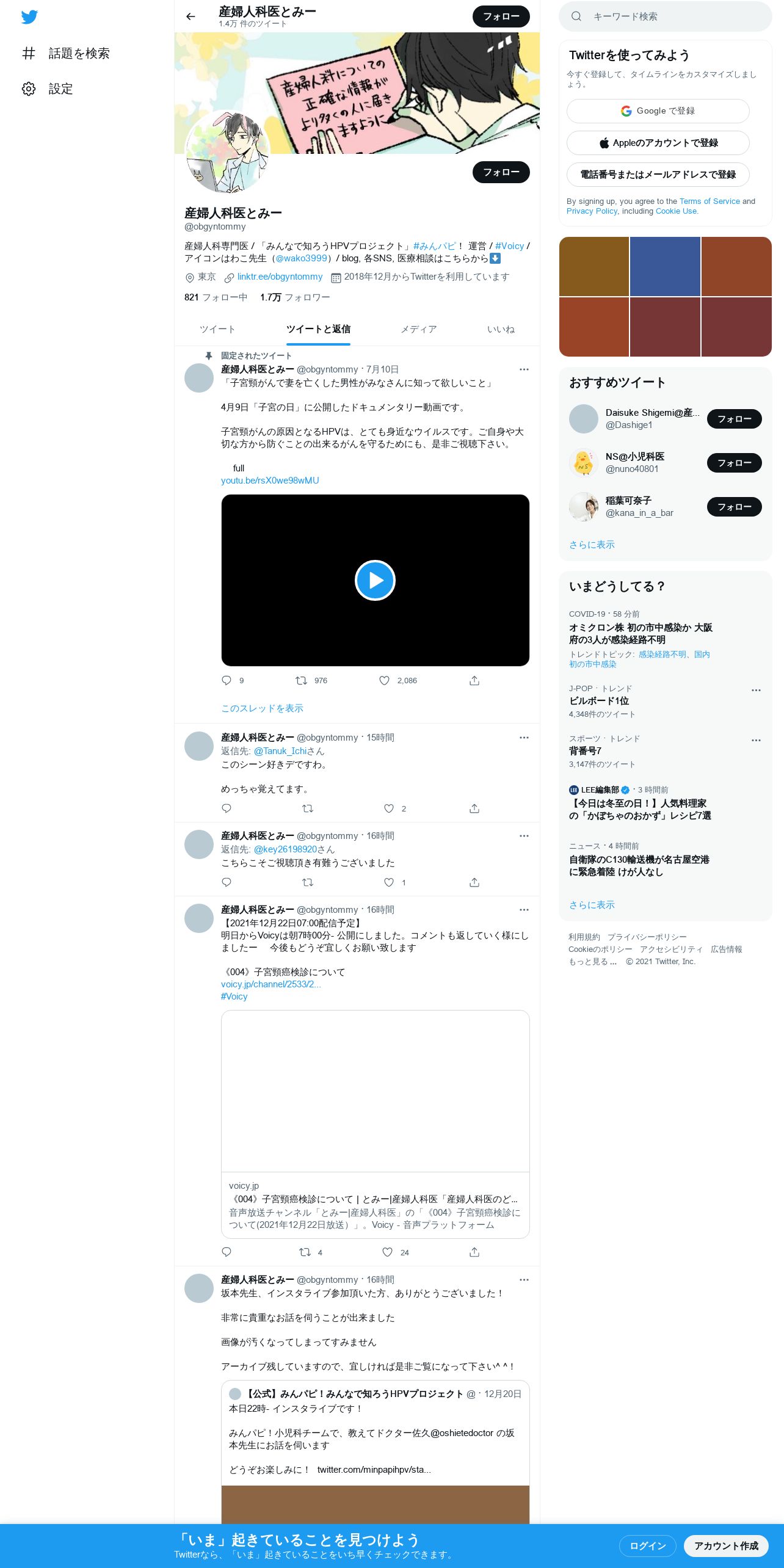
Task: Open linktr.ee/obgyntommy profile link
Action: pyautogui.click(x=280, y=277)
